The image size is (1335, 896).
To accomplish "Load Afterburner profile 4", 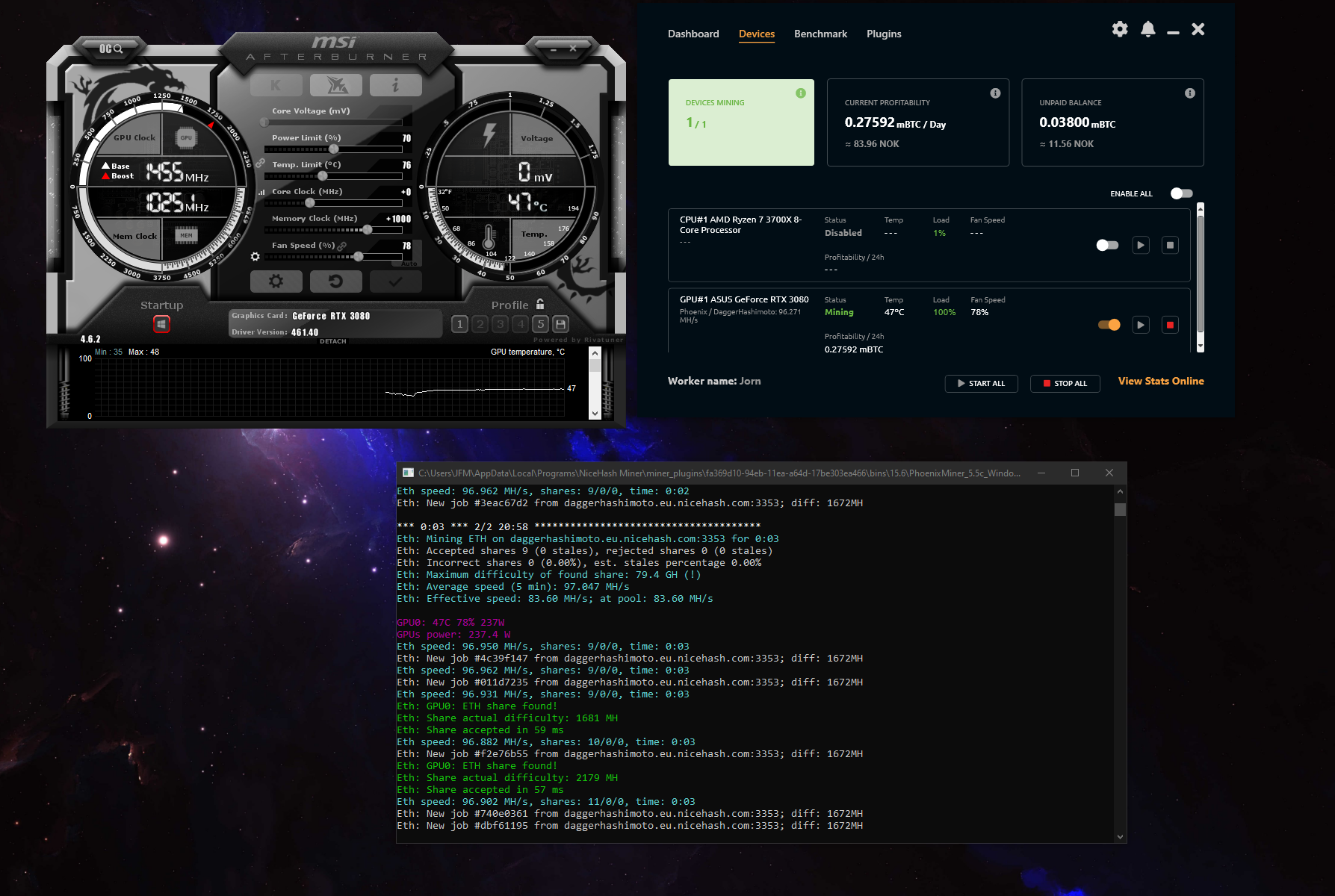I will tap(521, 323).
